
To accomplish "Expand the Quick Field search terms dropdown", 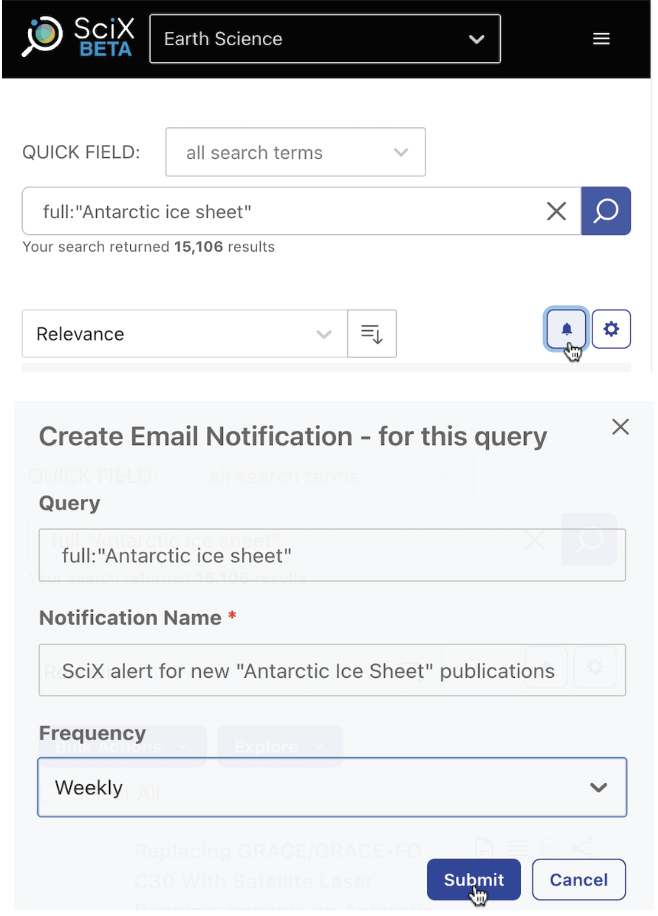I will pyautogui.click(x=295, y=153).
